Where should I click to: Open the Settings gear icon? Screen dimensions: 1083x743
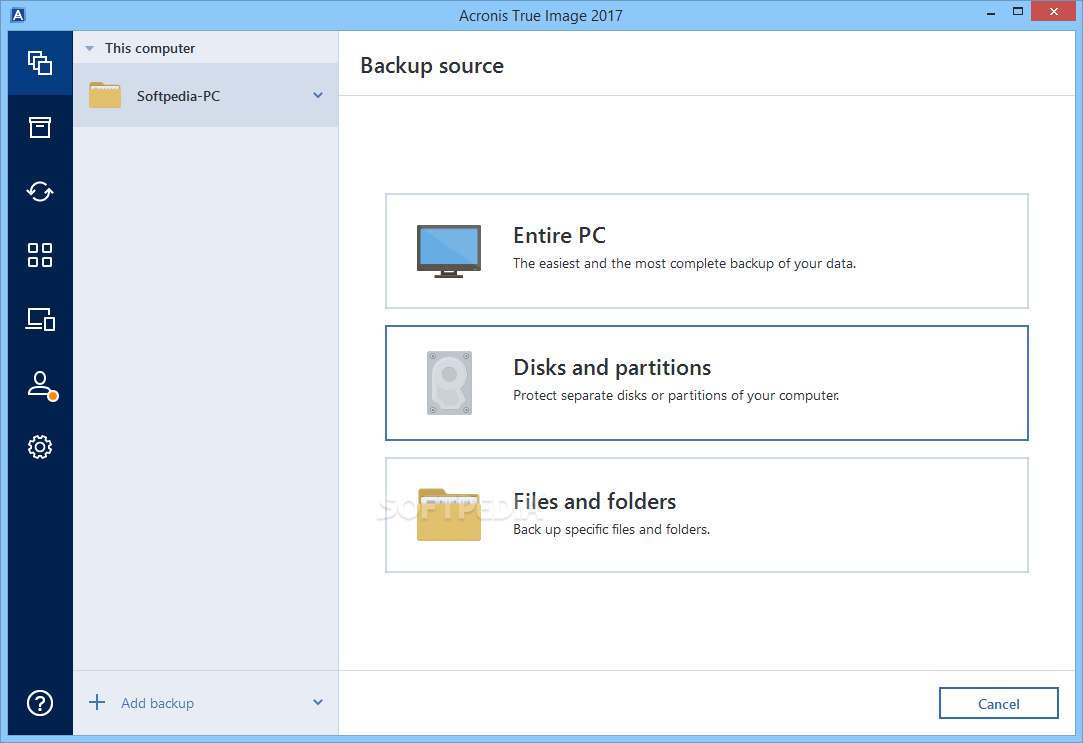coord(40,447)
